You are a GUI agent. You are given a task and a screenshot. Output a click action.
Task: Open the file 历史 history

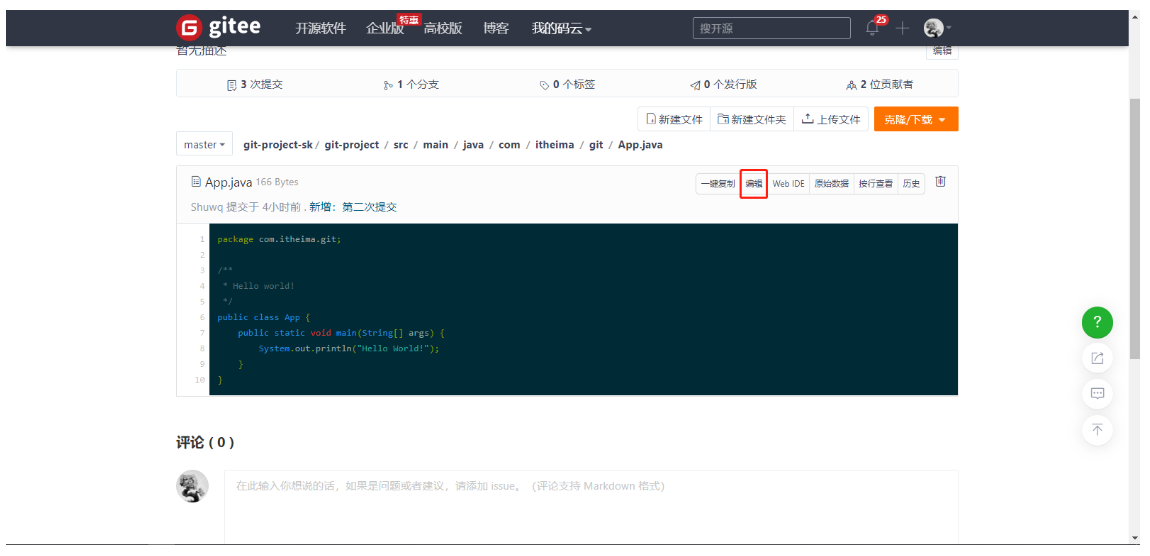(911, 183)
